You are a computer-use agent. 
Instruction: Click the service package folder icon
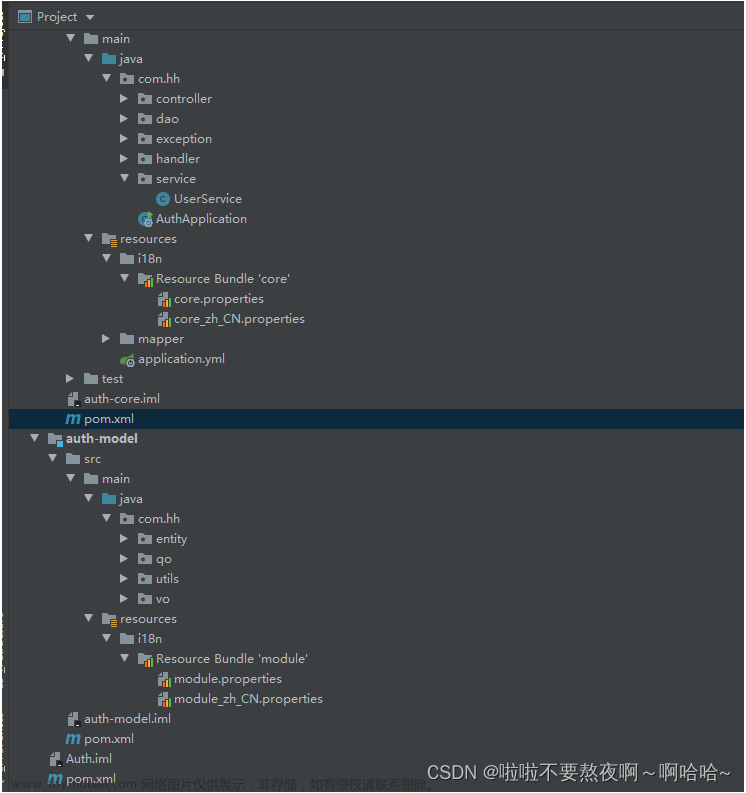point(145,179)
